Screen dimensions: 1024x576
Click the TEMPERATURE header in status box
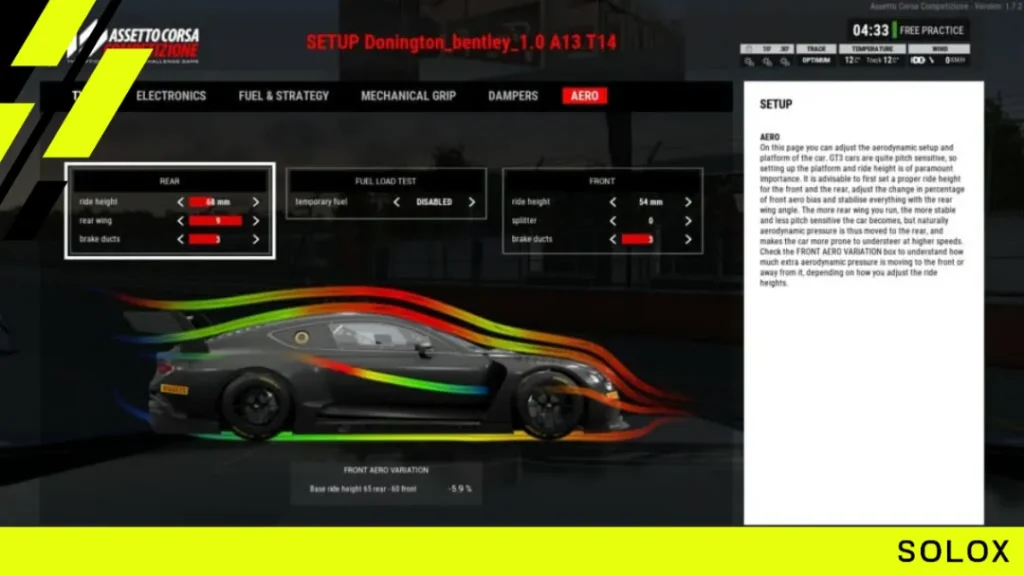[872, 49]
